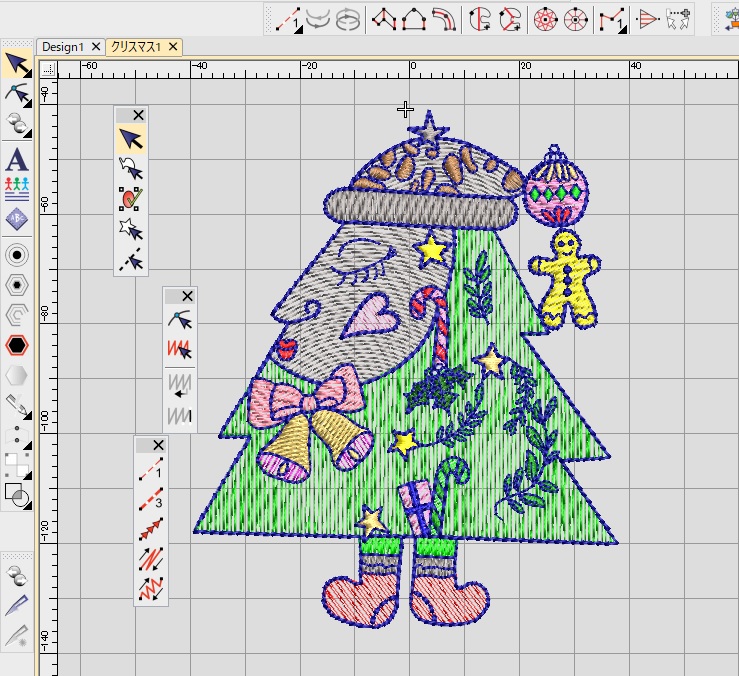Select the pencil freehand tool

(17, 406)
